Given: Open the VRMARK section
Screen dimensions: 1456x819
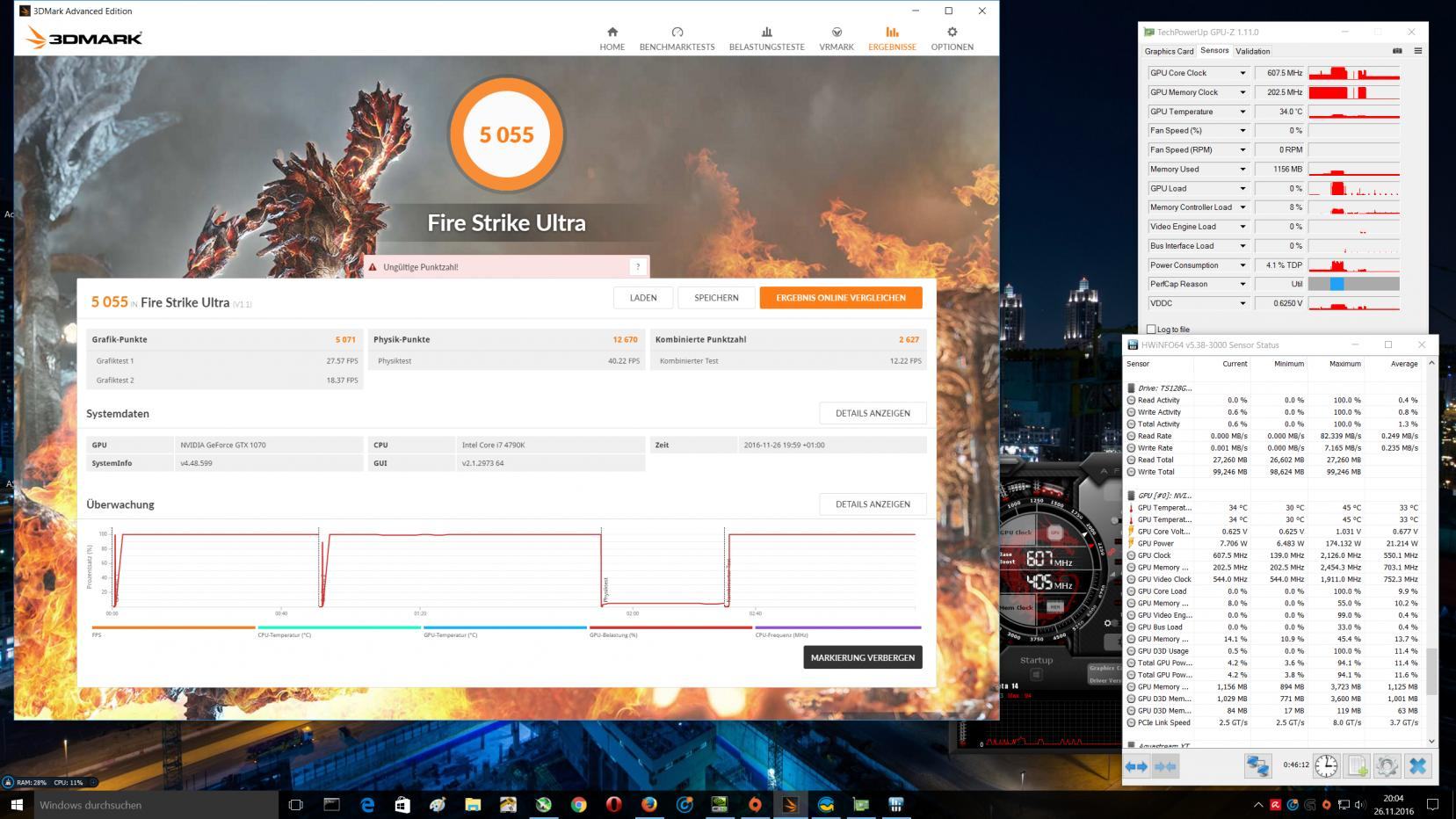Looking at the screenshot, I should (x=837, y=39).
